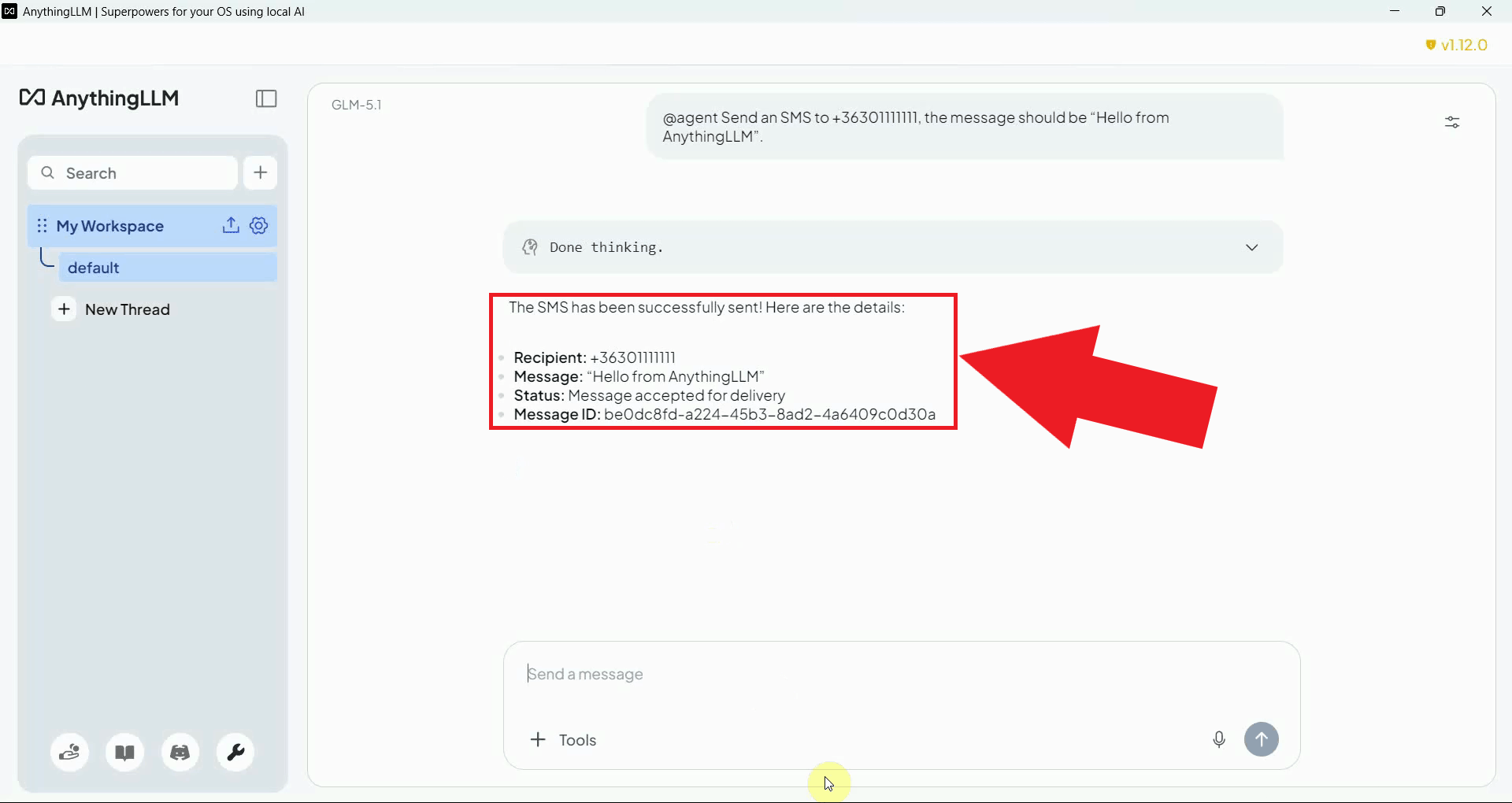Open the workspace Search field

click(133, 172)
